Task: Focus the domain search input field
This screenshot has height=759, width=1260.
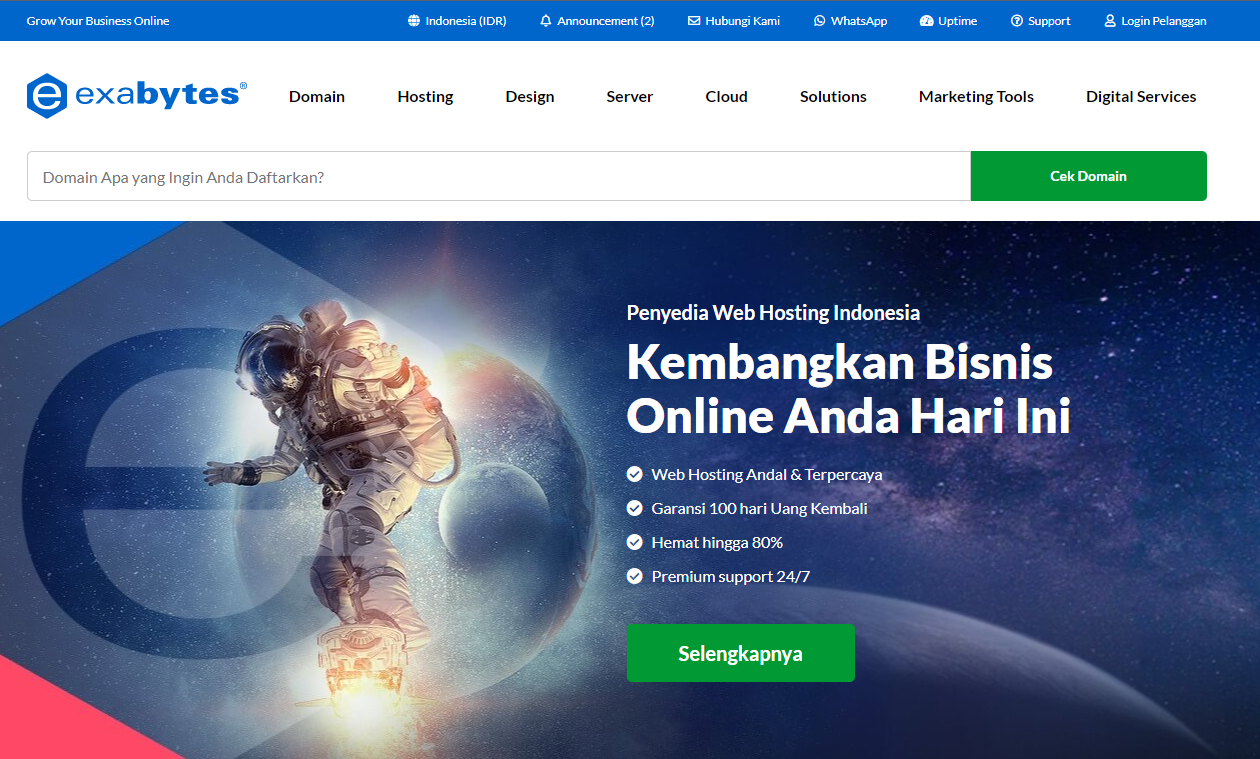Action: [499, 176]
